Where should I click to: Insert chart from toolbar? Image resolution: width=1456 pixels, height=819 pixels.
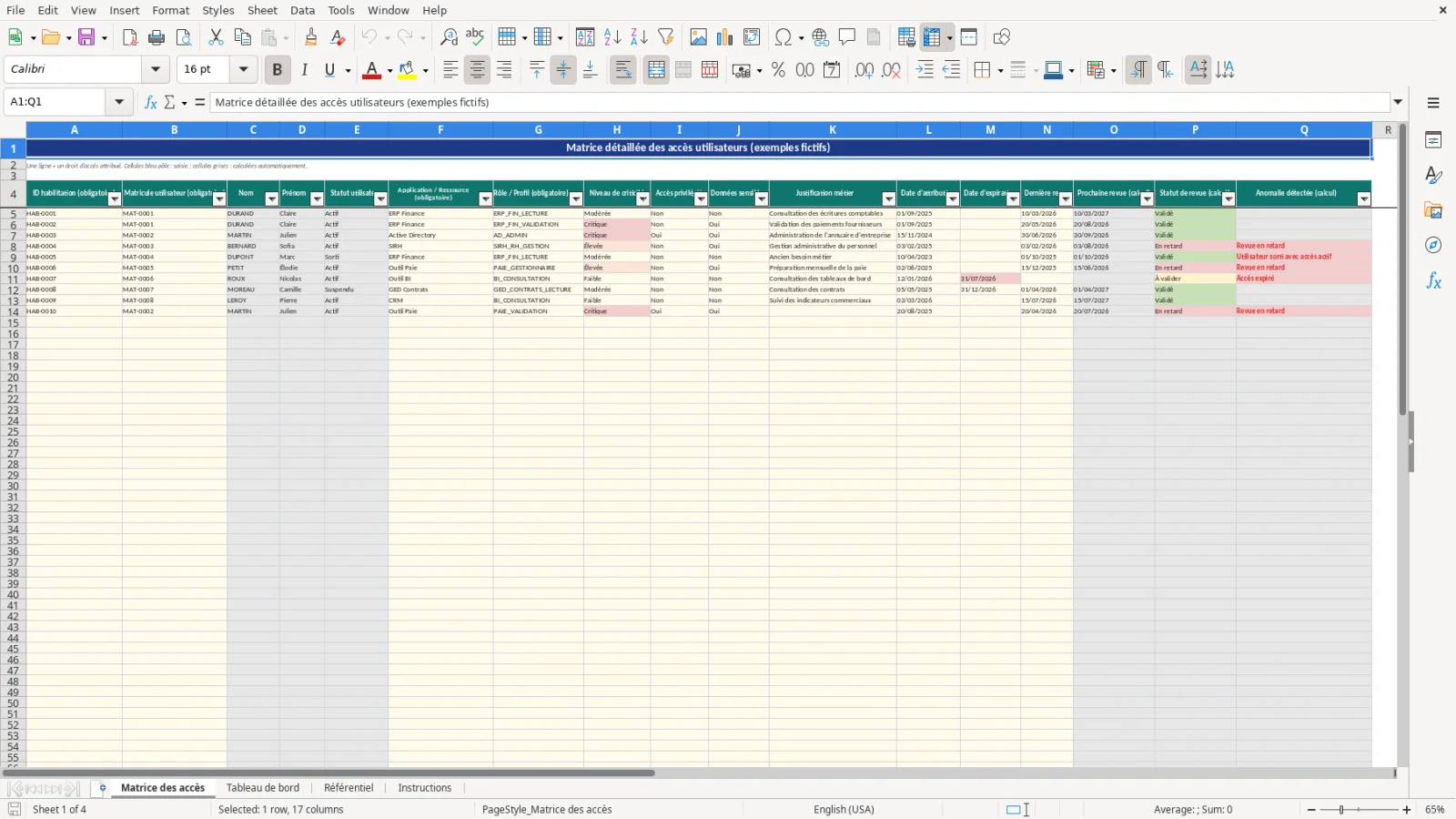point(725,37)
